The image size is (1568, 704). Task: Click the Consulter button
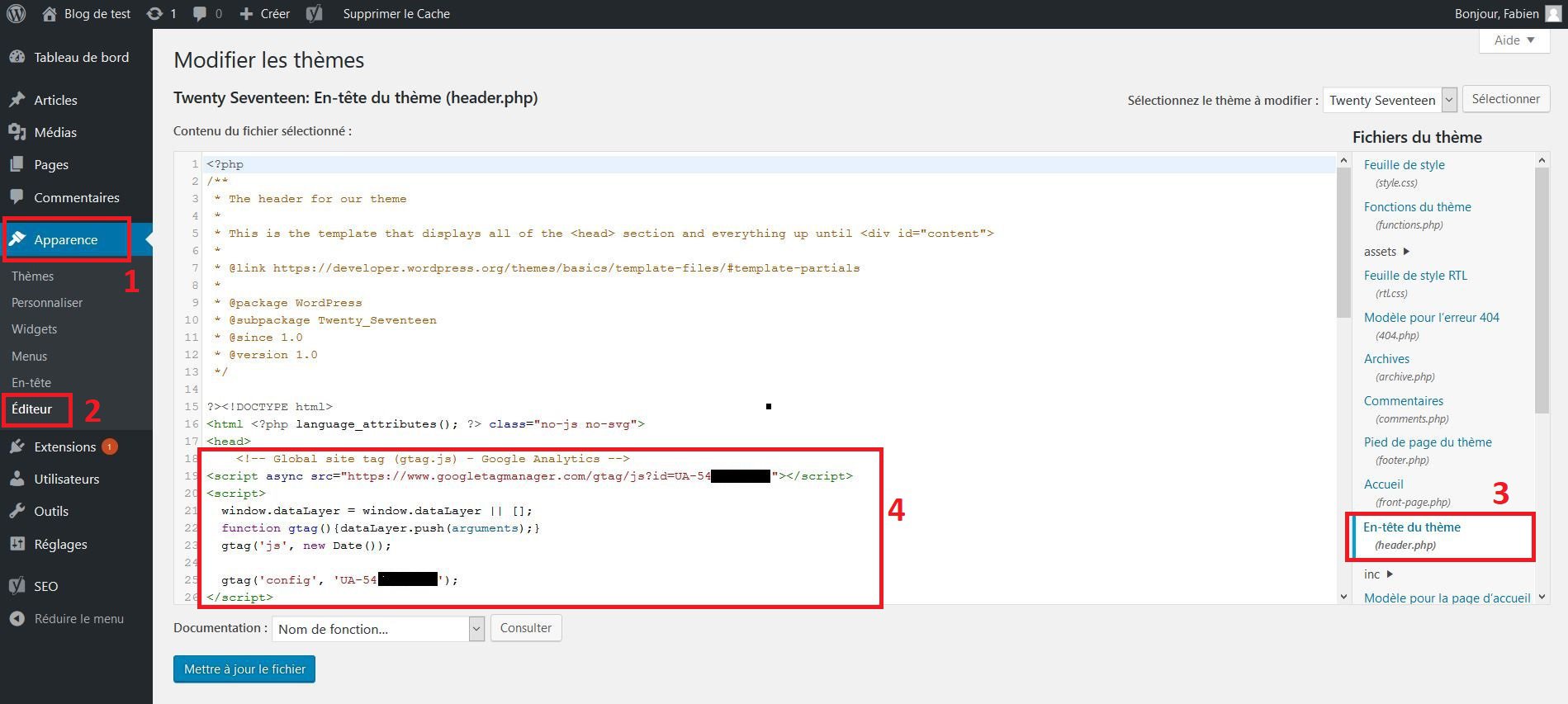pyautogui.click(x=526, y=628)
